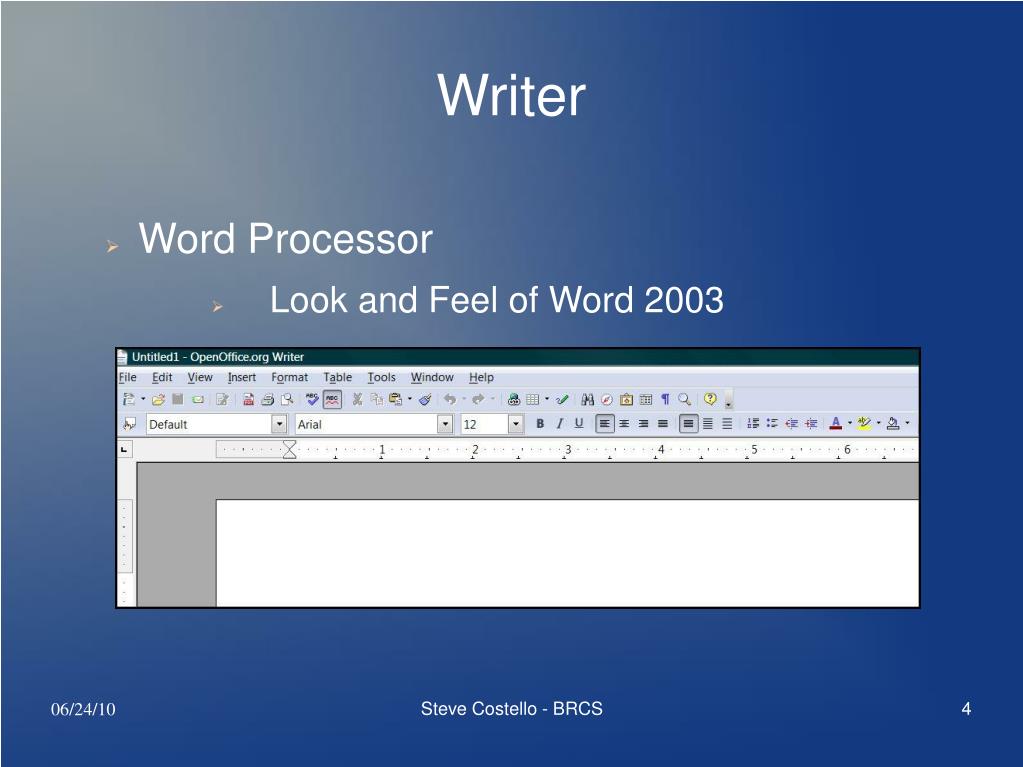Screen dimensions: 1023x767
Task: Insert a Table grid icon
Action: 532,399
